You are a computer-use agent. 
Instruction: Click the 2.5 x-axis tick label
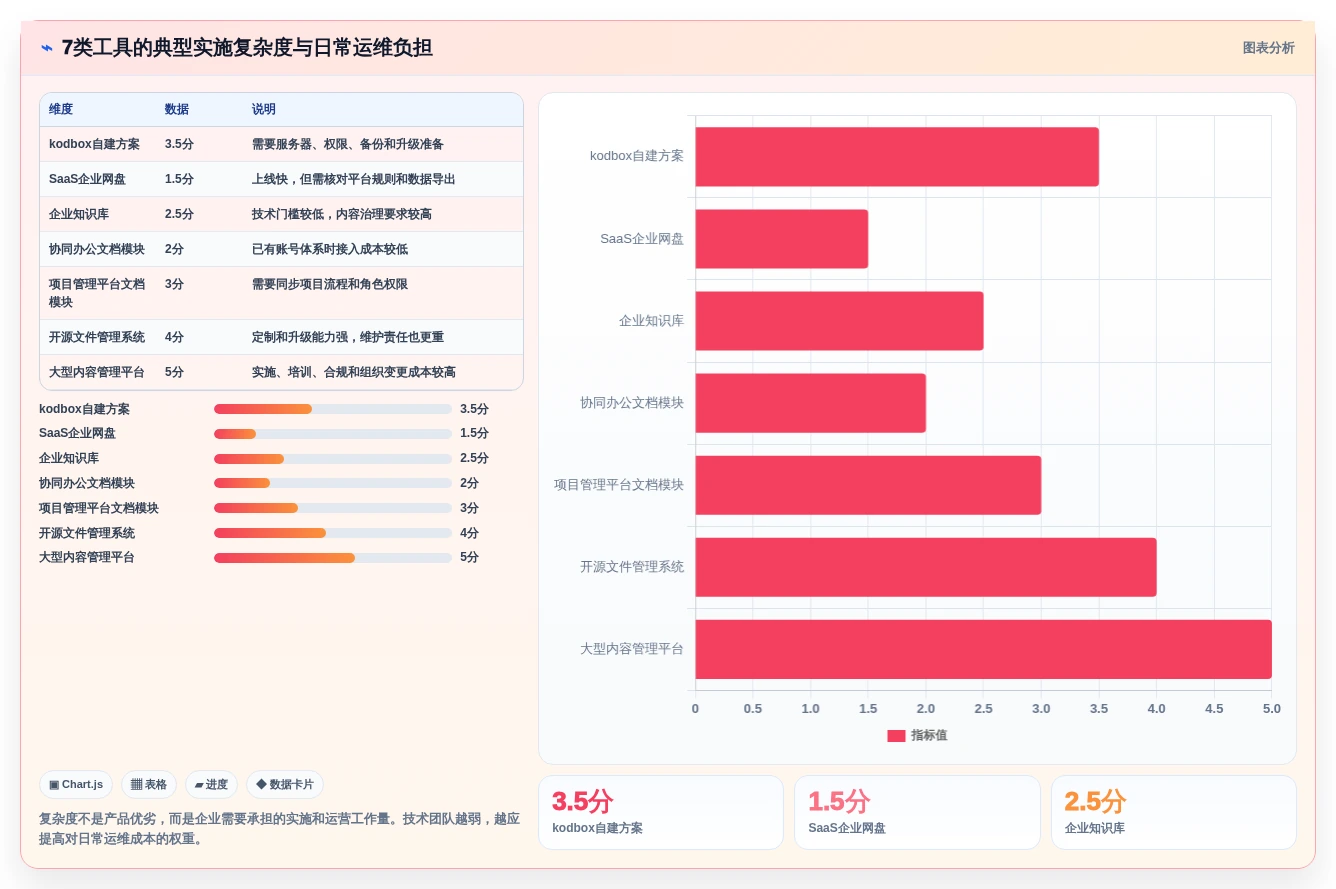pyautogui.click(x=984, y=709)
